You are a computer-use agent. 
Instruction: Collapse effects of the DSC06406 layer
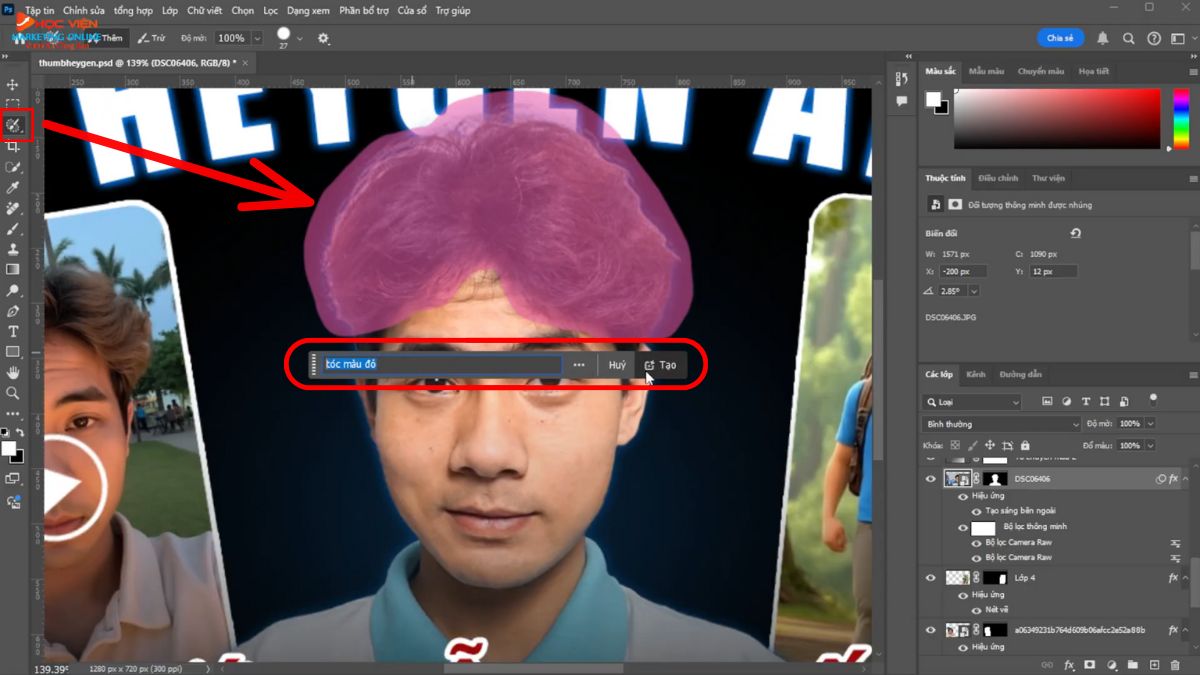coord(1186,479)
